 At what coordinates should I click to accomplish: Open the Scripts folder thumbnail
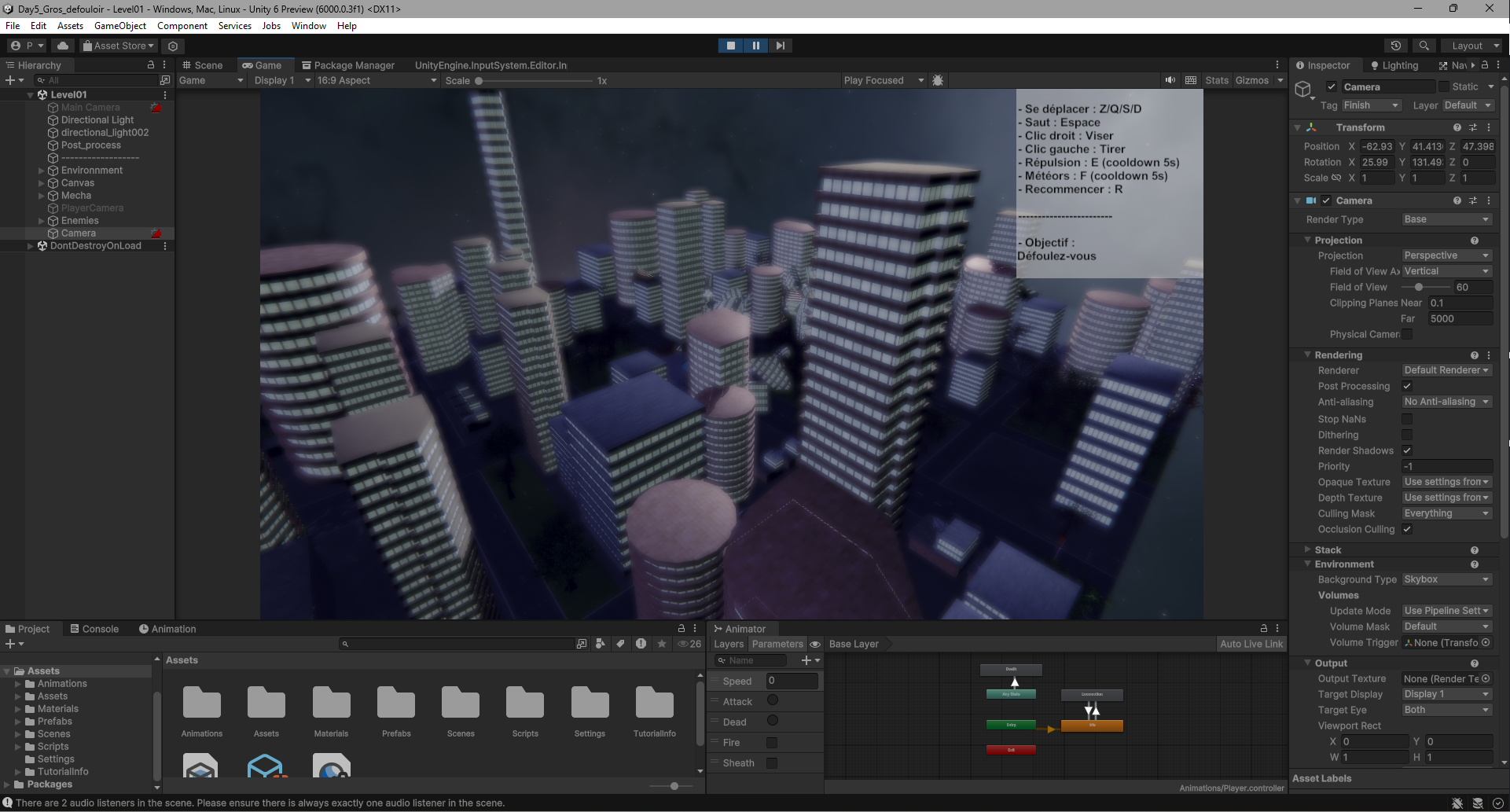click(x=525, y=704)
